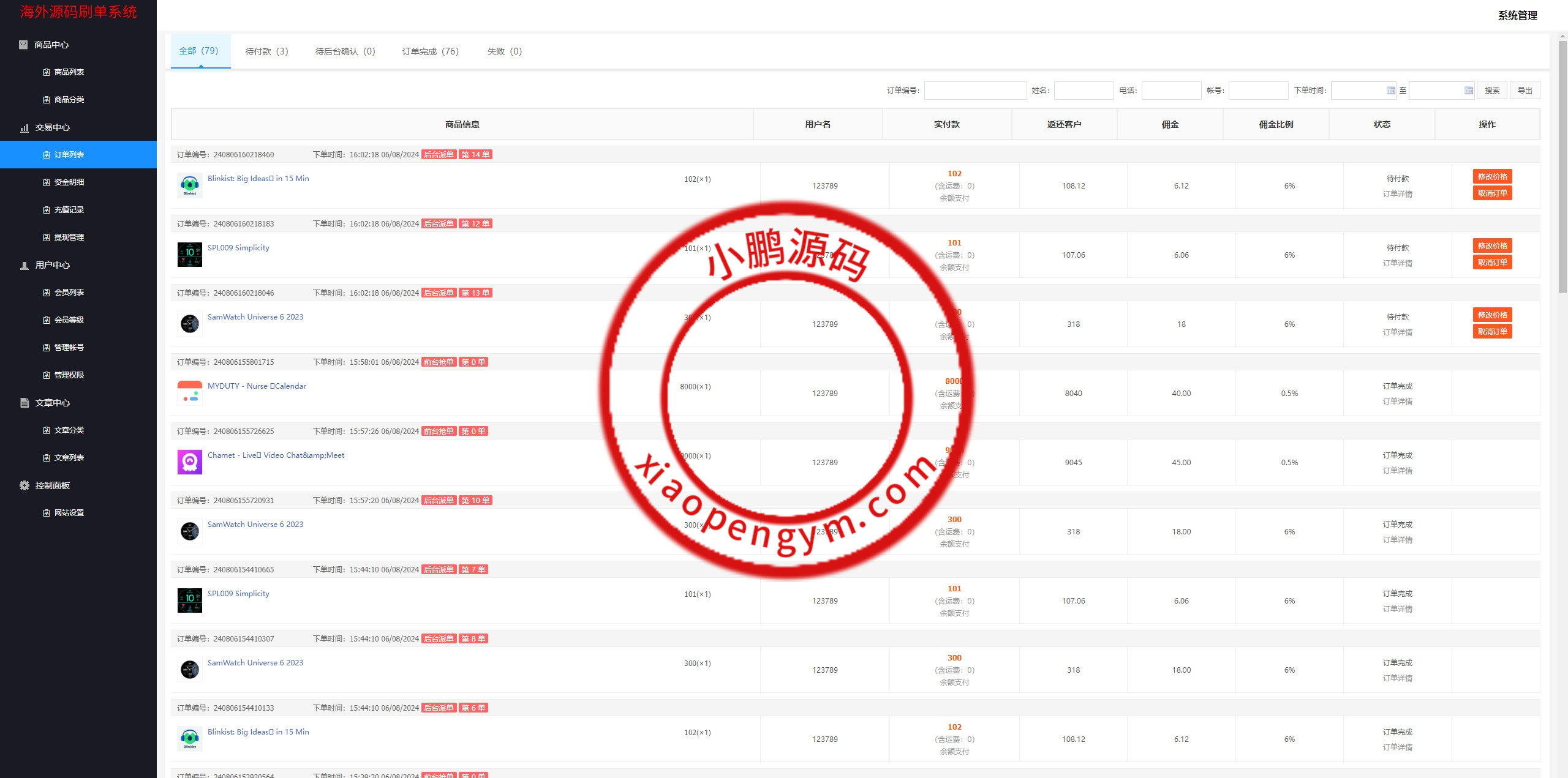The height and width of the screenshot is (778, 1568).
Task: Open the Chamet - Live Video Chat product link
Action: 276,455
